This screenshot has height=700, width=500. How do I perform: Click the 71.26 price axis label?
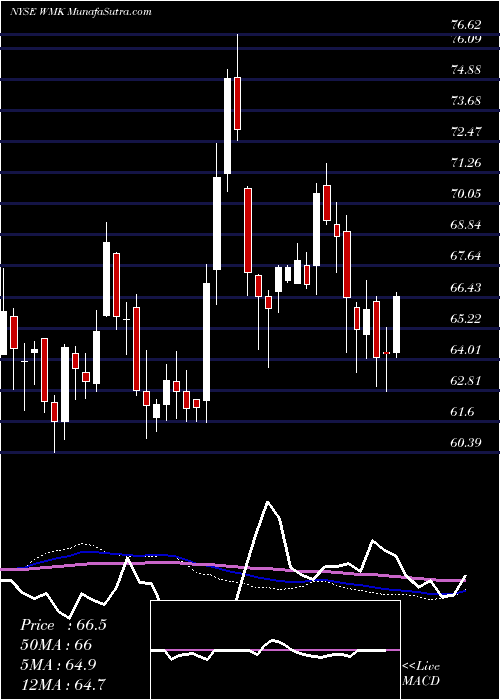(x=465, y=163)
